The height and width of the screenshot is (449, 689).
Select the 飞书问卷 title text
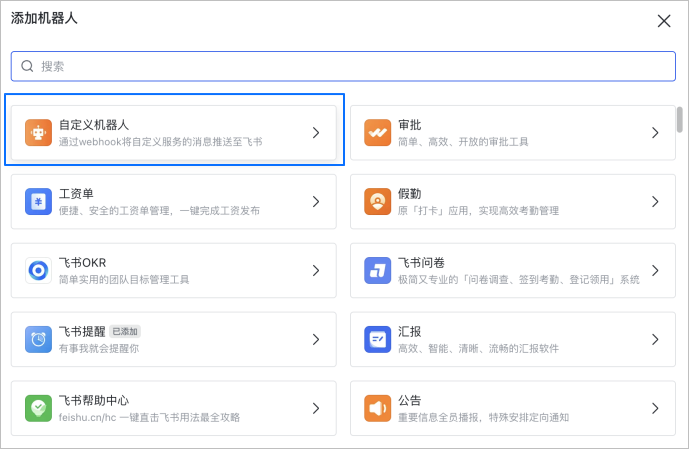pos(421,263)
